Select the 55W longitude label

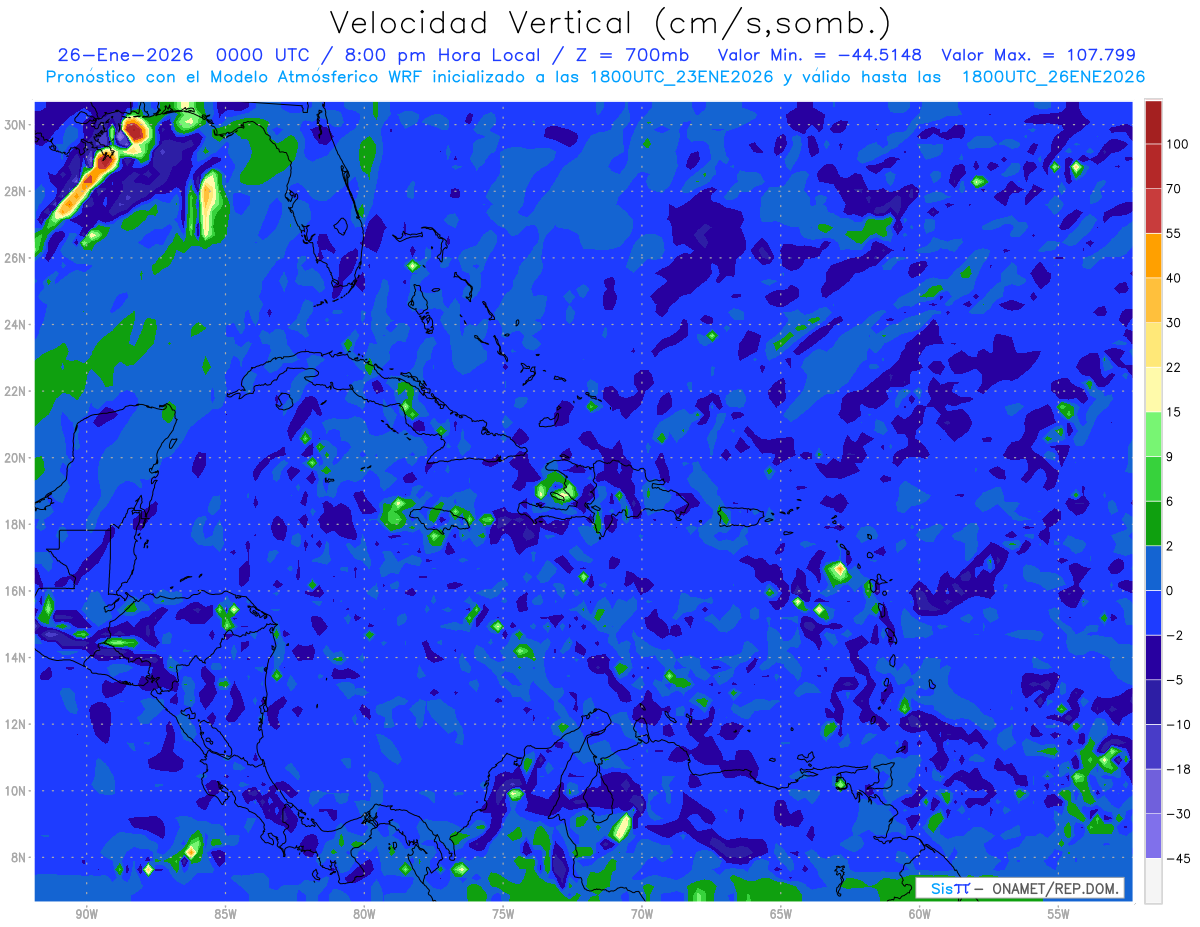coord(1059,915)
